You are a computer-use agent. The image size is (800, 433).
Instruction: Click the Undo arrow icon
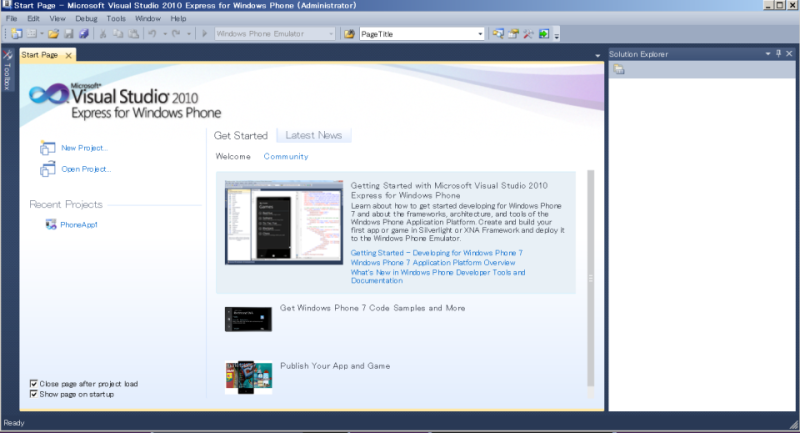click(152, 34)
